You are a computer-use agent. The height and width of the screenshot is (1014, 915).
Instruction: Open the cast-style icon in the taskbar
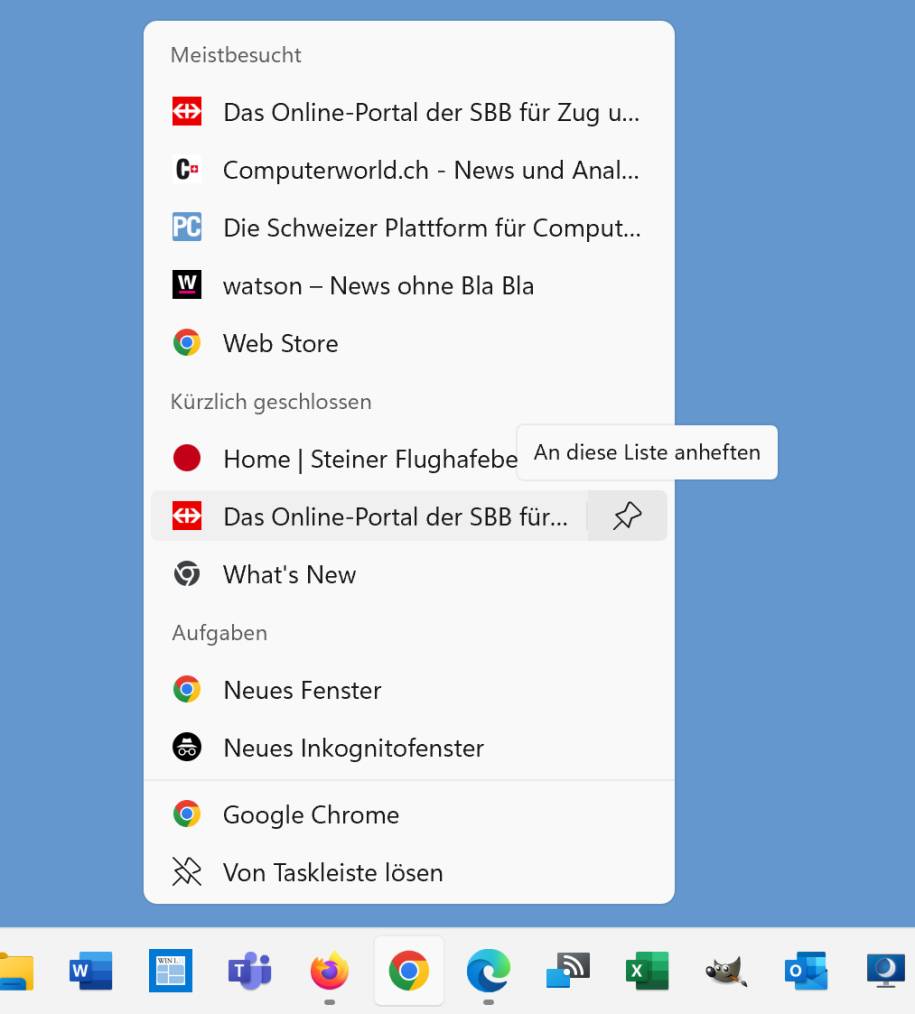(568, 970)
